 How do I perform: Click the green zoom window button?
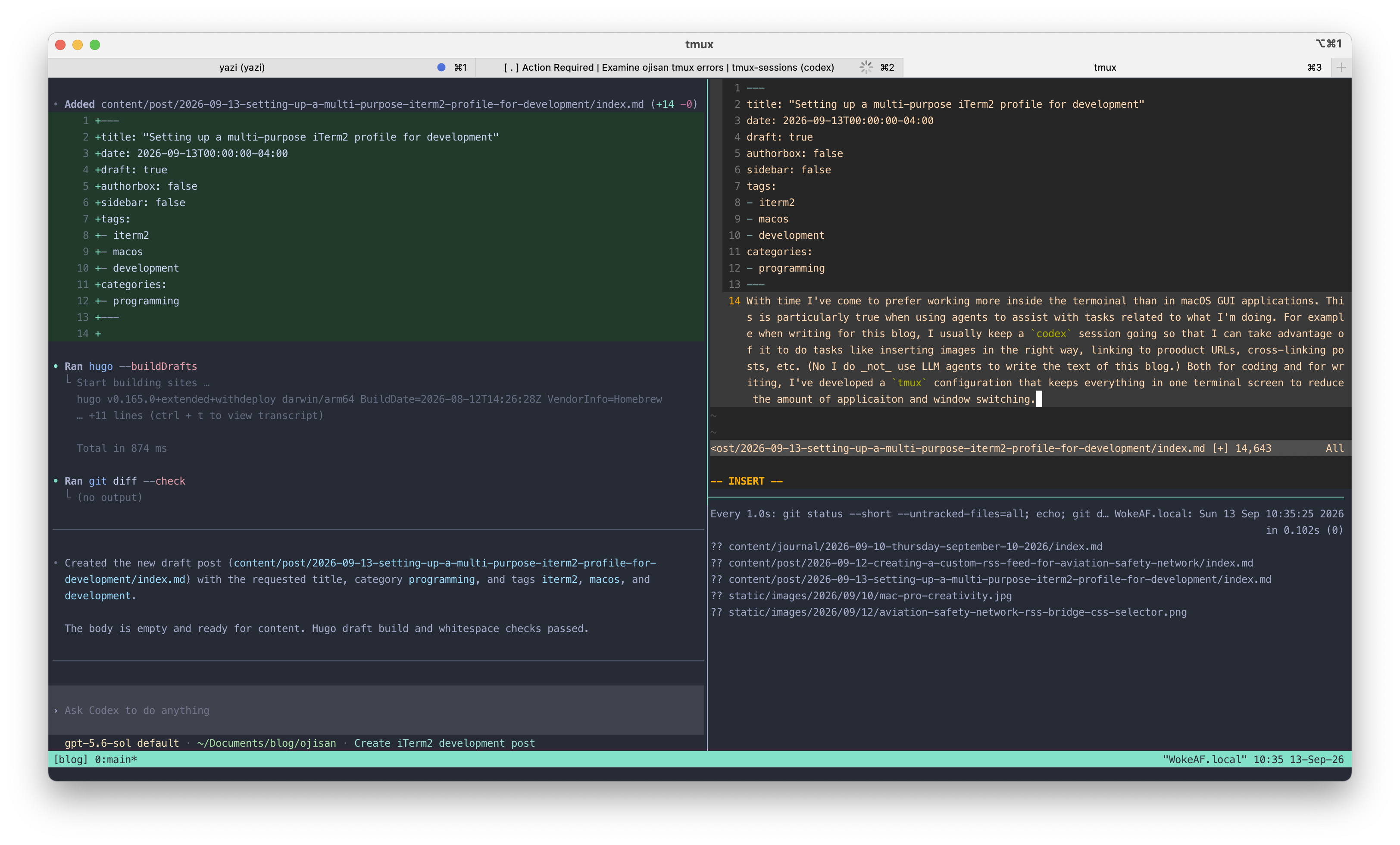pos(95,44)
